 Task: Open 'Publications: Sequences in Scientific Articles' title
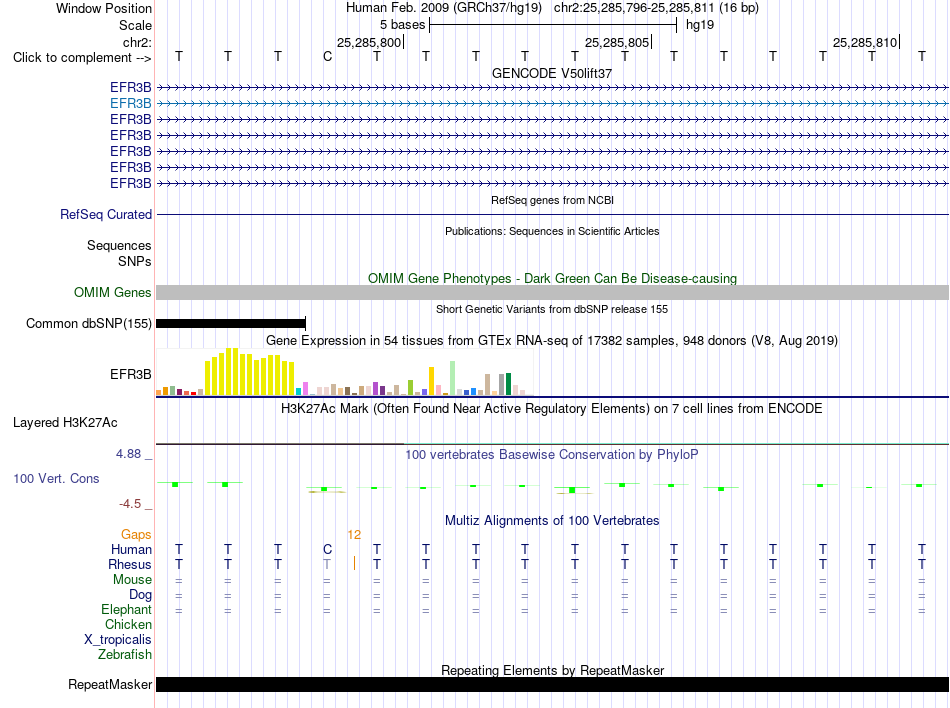(x=552, y=231)
